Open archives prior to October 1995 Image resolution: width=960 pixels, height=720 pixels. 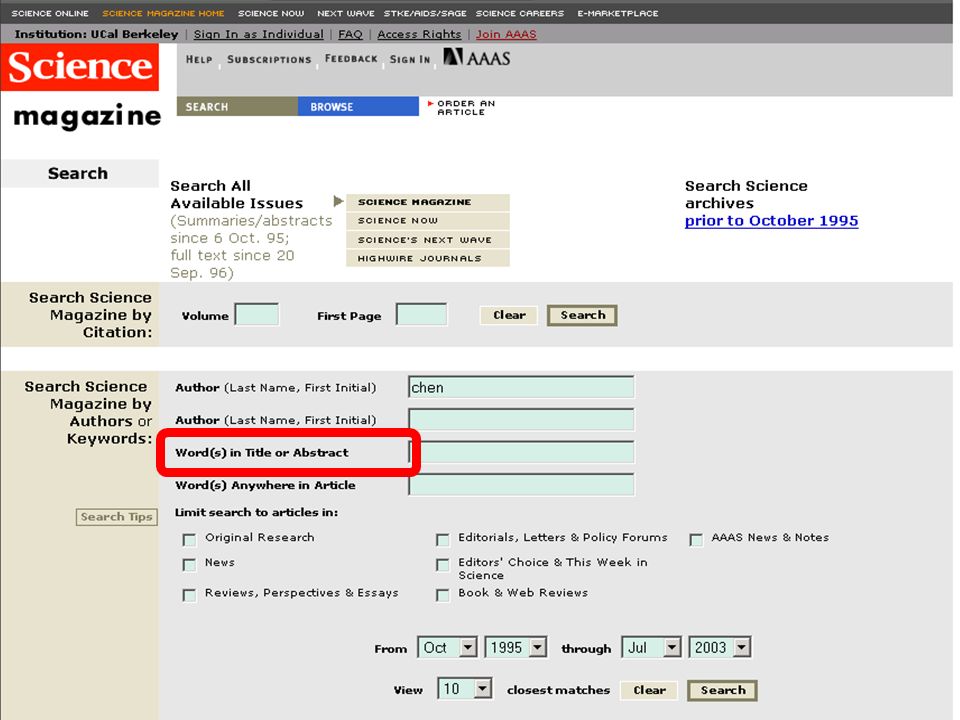771,220
